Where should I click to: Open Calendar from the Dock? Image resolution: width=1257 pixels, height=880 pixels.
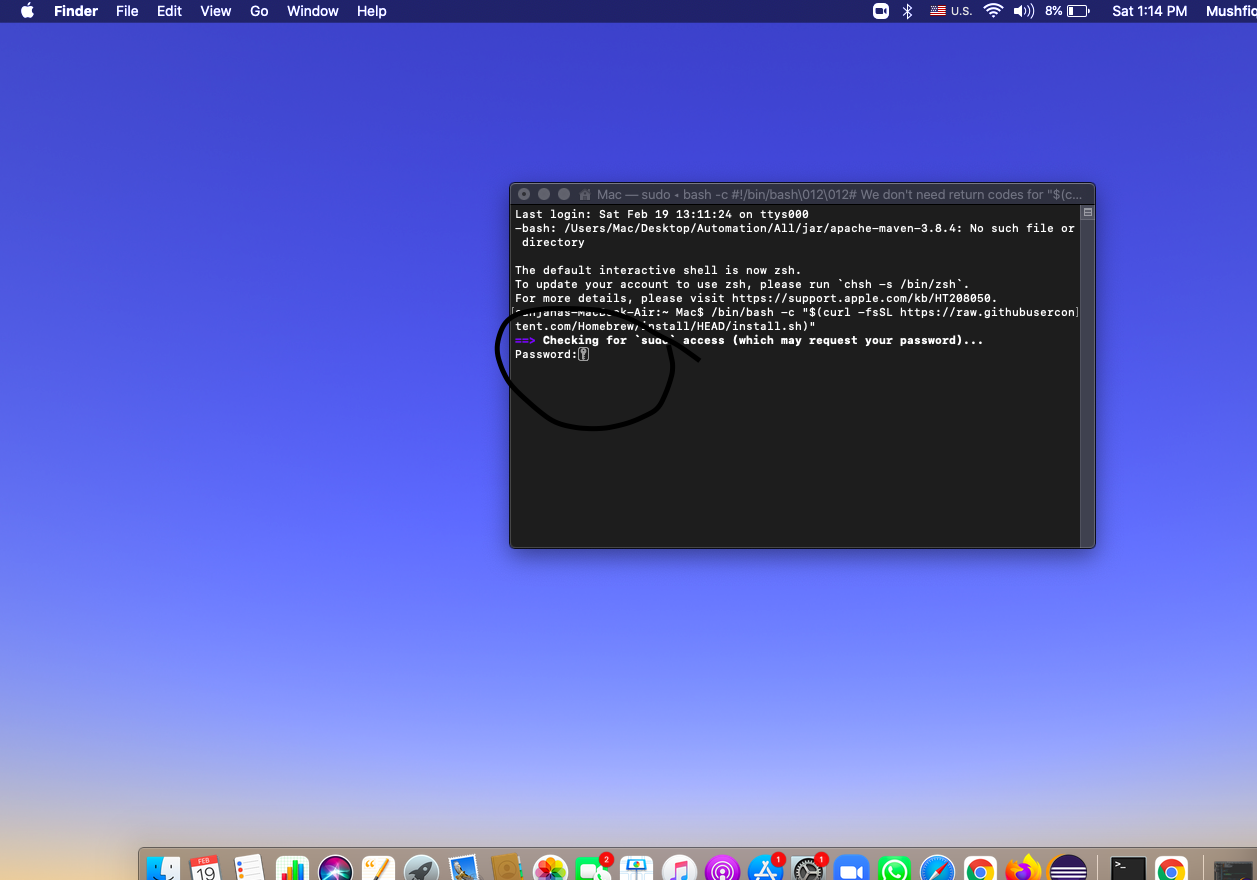(205, 870)
